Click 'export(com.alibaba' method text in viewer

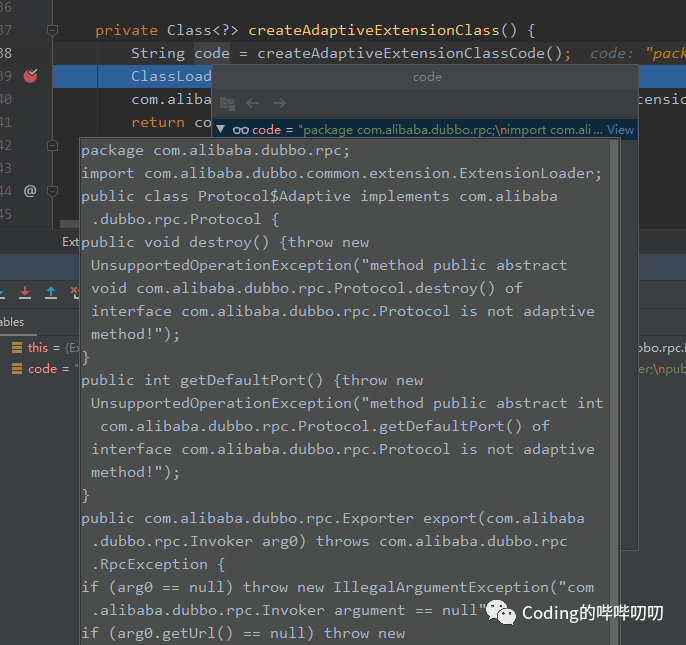[x=504, y=519]
